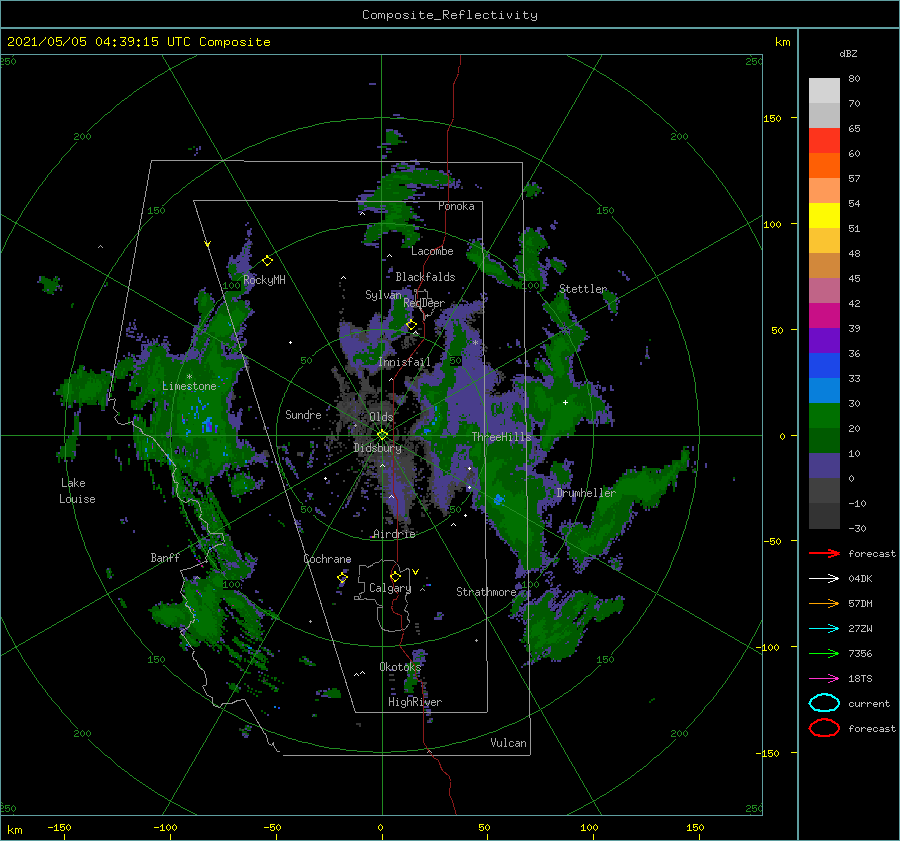Click the magenta 42–39 dBZ swatch

click(824, 315)
